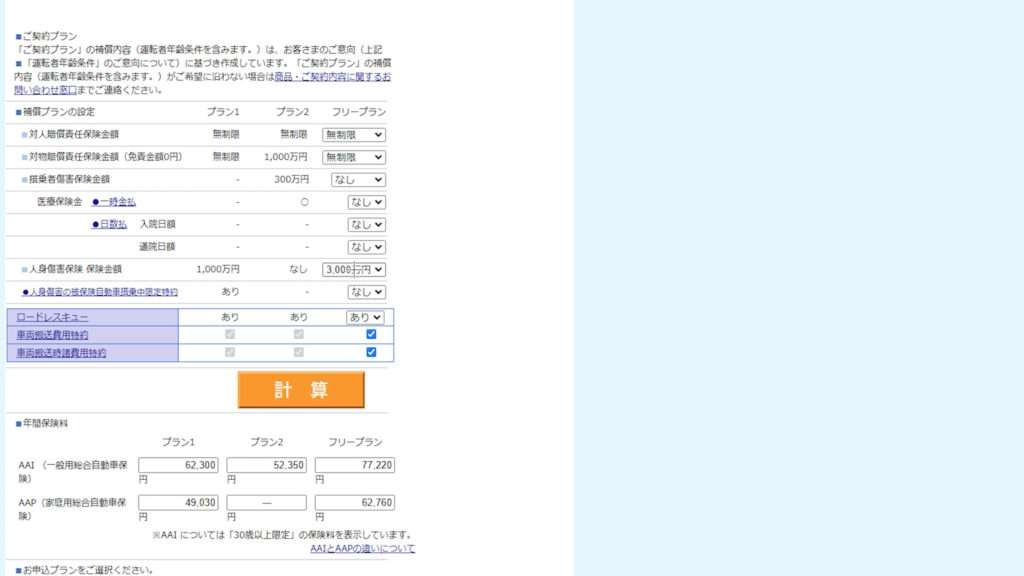
Task: Change the 人身傷害保険 amount dropdown
Action: coord(354,270)
